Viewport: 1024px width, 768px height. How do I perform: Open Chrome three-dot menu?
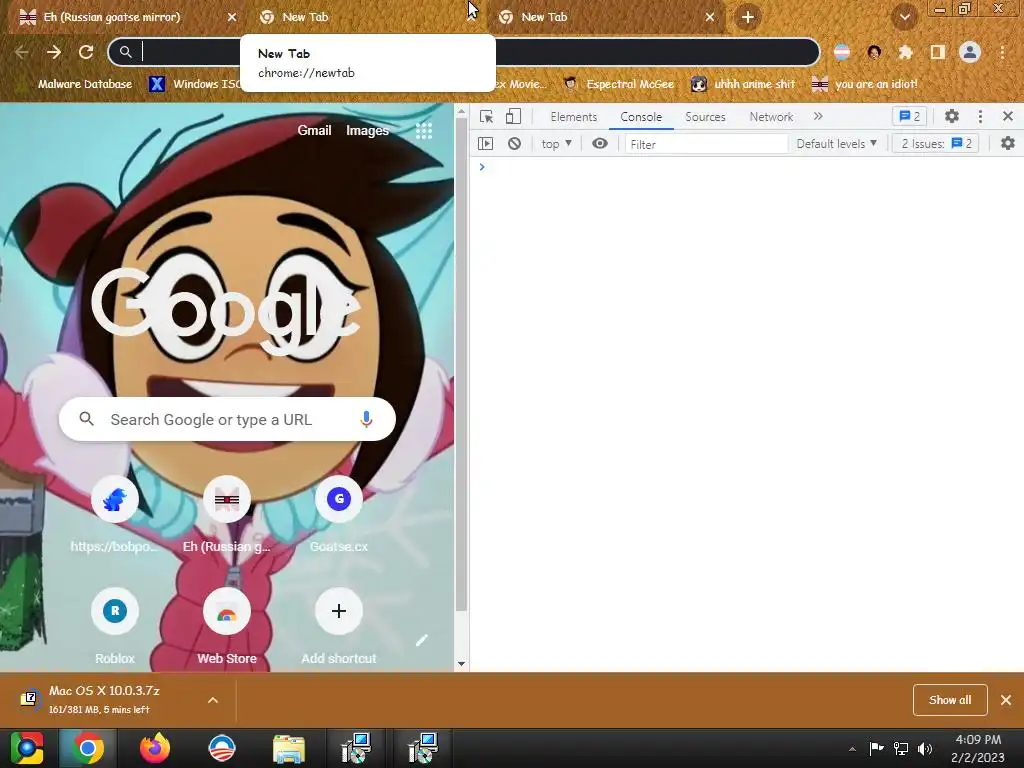pyautogui.click(x=1002, y=52)
